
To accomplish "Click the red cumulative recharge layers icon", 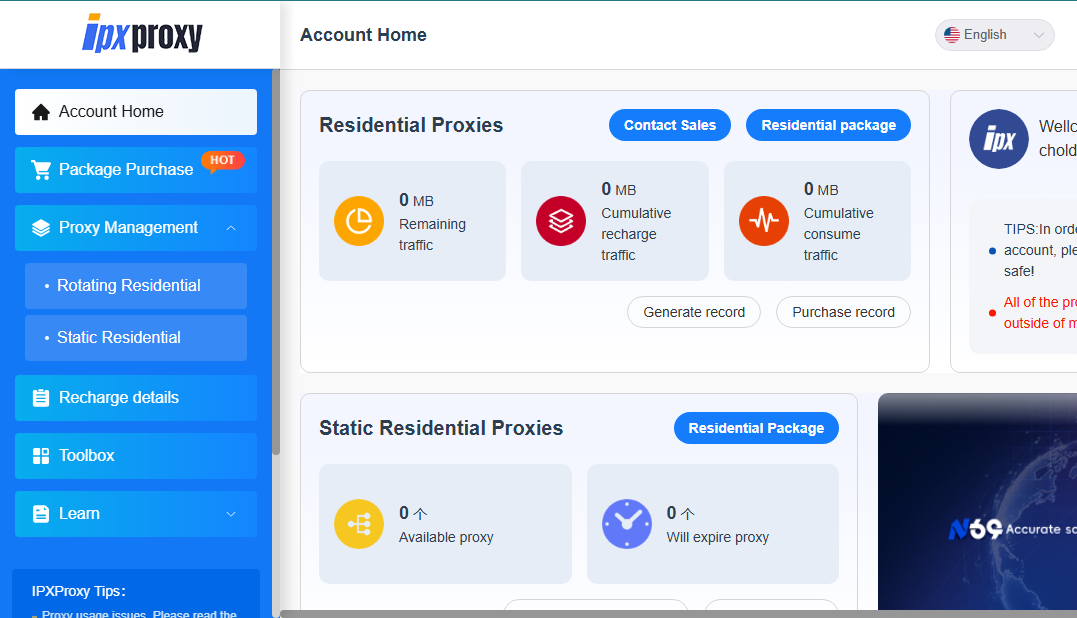I will 561,221.
